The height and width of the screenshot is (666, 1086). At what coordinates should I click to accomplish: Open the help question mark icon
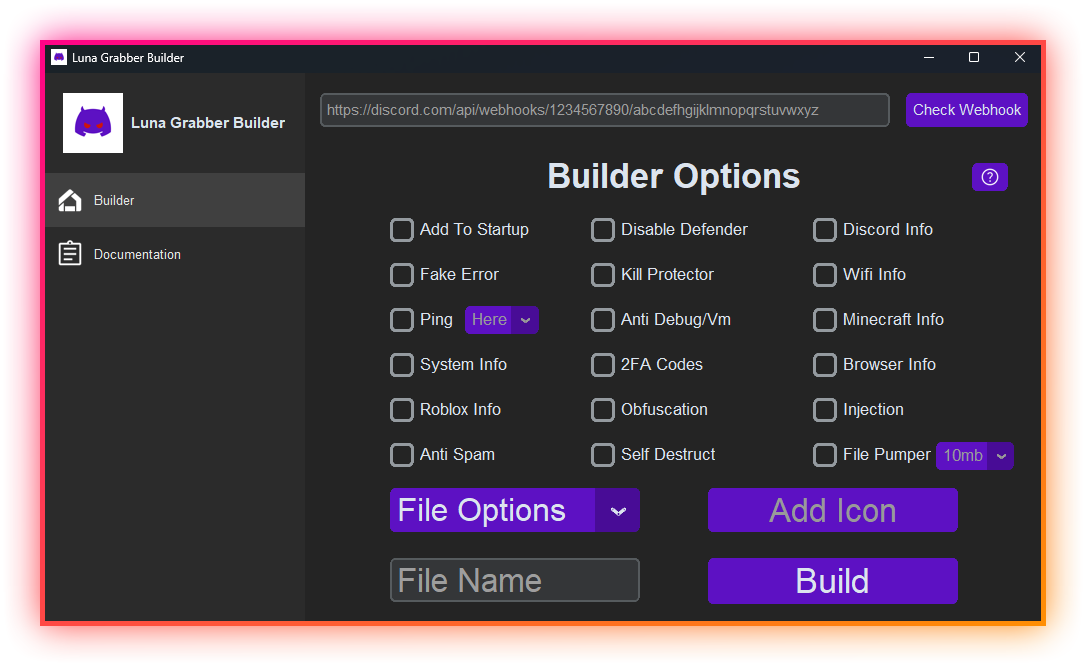[989, 177]
